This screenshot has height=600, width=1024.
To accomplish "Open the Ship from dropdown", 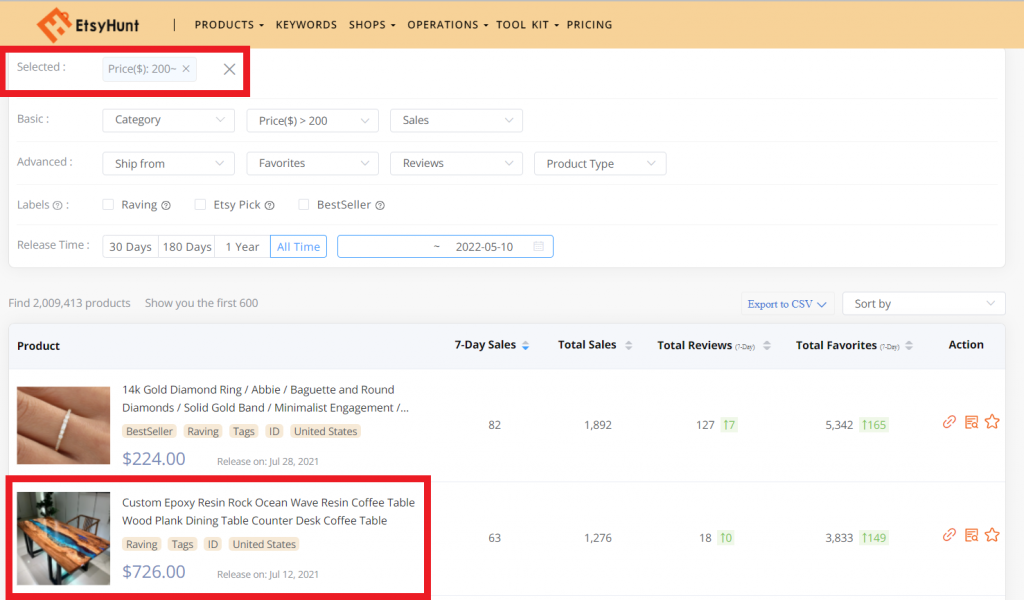I will [168, 164].
